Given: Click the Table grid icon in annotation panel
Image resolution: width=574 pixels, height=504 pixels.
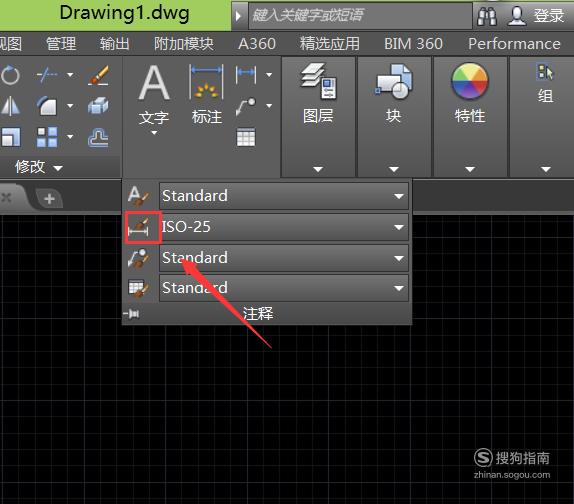Looking at the screenshot, I should (x=246, y=138).
